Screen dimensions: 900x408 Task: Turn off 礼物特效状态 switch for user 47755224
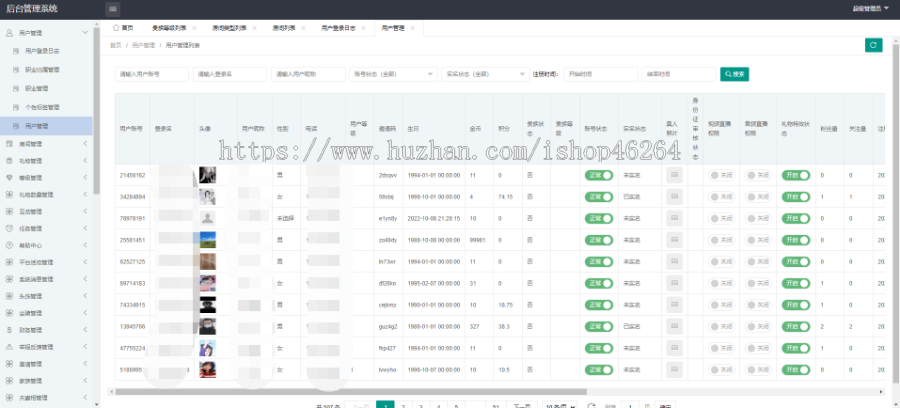click(796, 348)
